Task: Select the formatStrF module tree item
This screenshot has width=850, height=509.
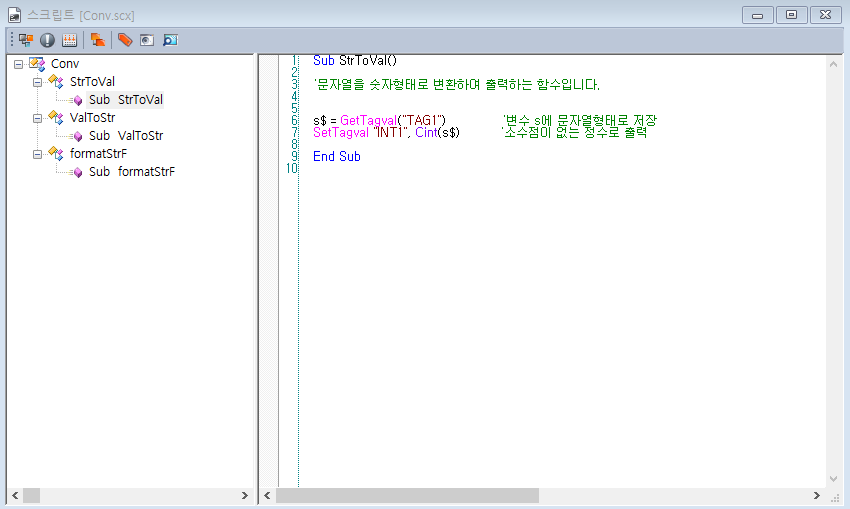Action: click(x=98, y=153)
